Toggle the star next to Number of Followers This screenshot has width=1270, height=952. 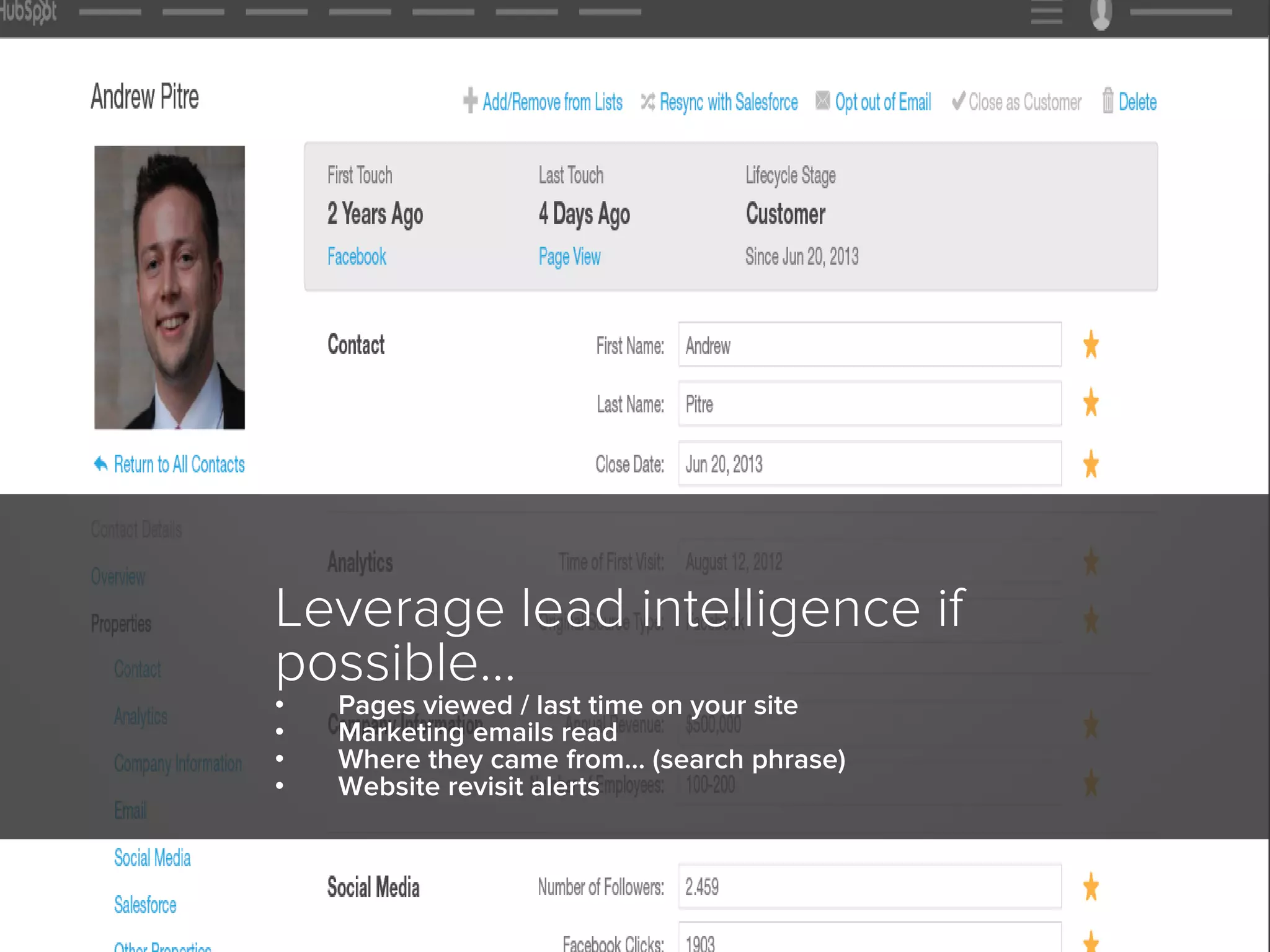[x=1091, y=887]
